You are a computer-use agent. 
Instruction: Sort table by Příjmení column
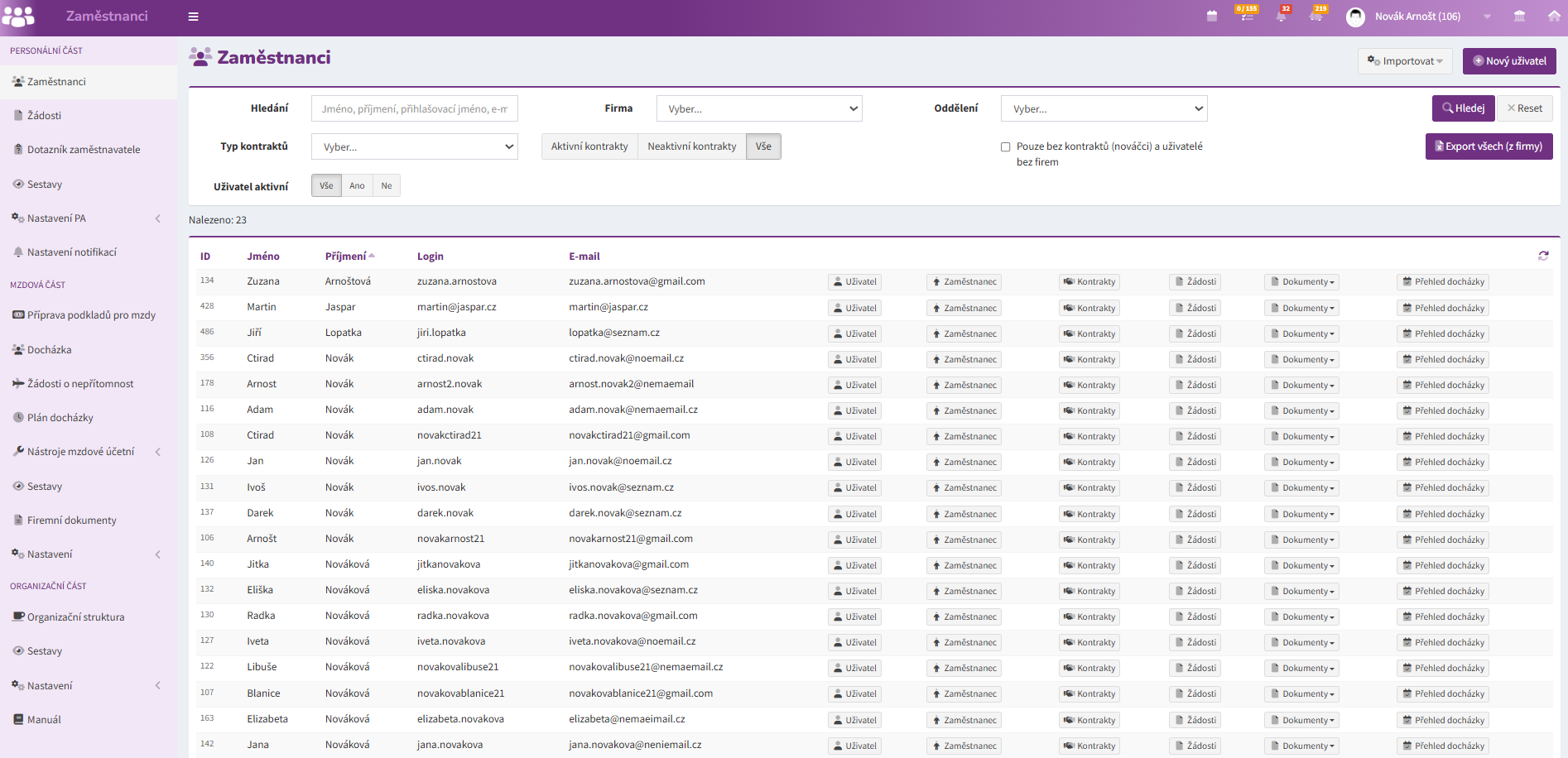click(345, 257)
